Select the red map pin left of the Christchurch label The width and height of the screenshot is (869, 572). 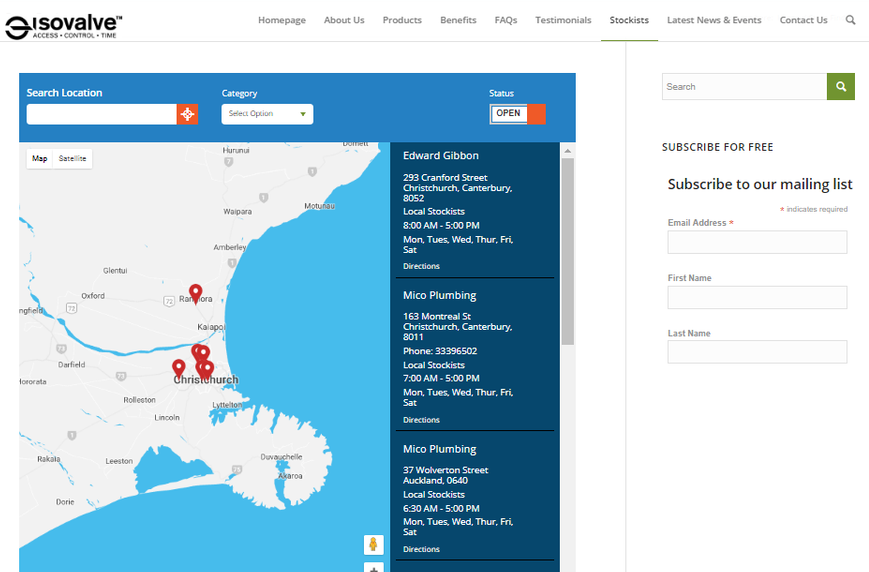click(x=178, y=369)
